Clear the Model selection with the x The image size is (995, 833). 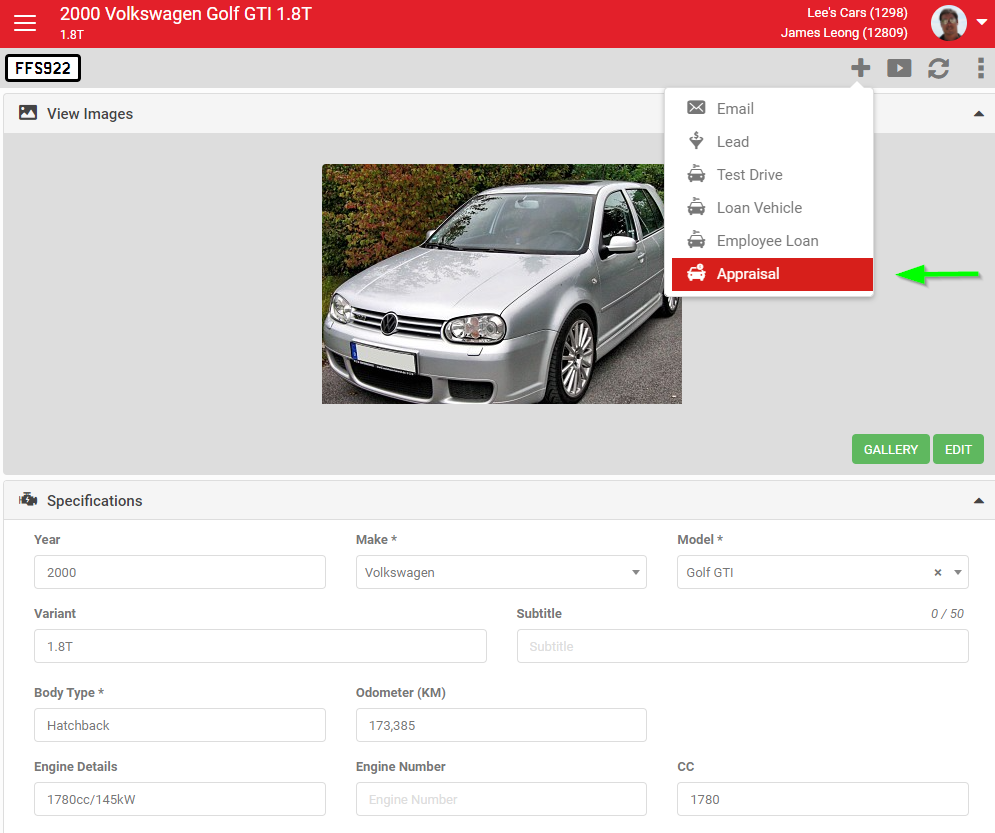(x=937, y=572)
